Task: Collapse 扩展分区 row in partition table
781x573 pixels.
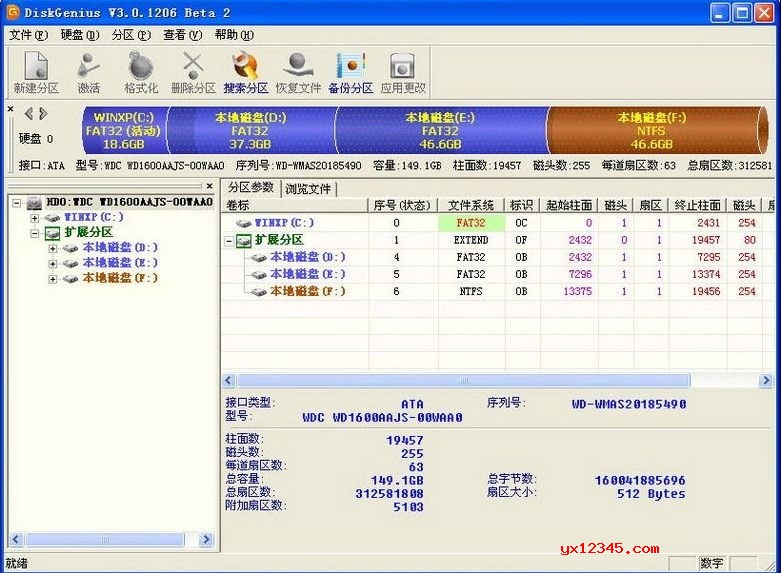Action: (229, 241)
